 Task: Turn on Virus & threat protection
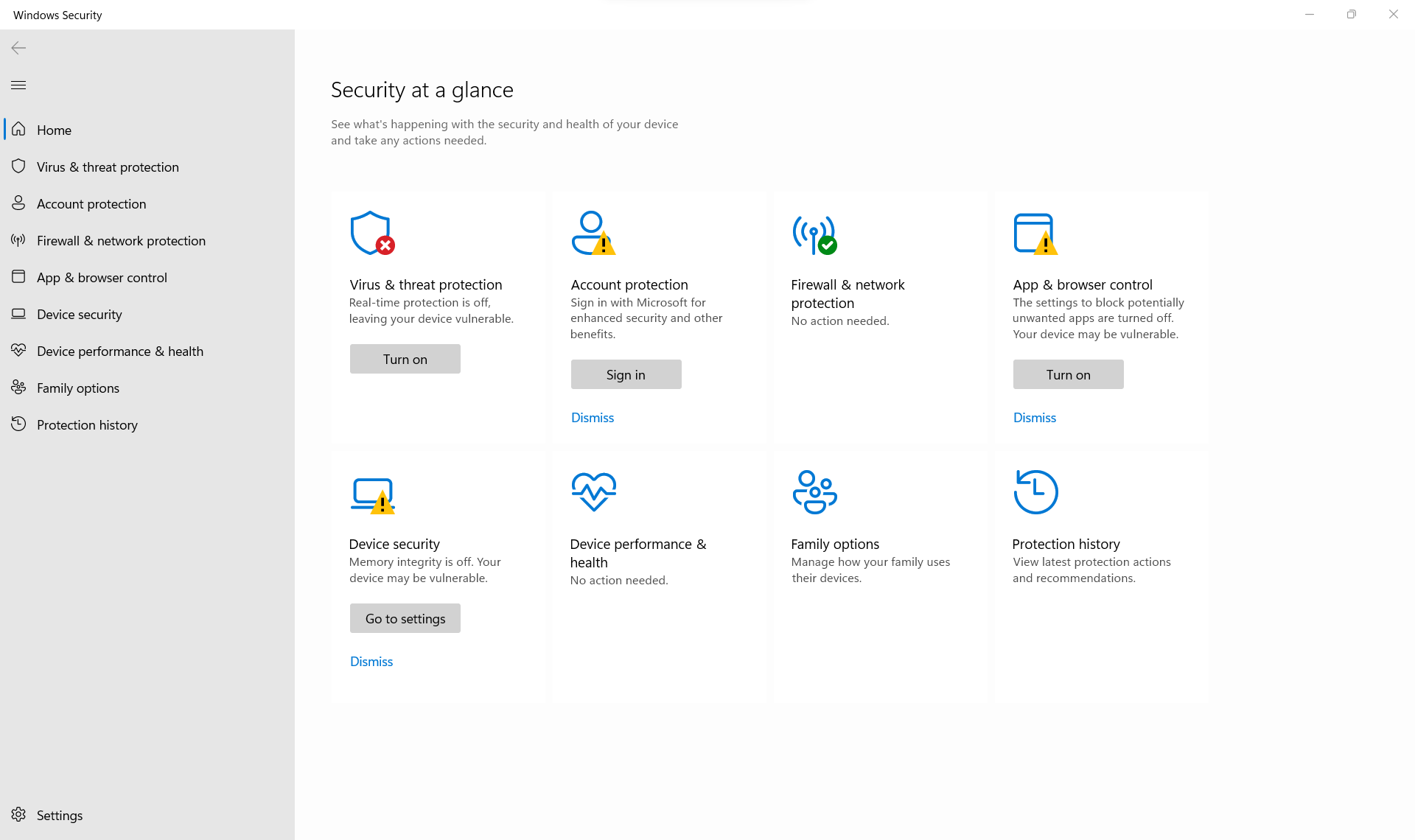[x=405, y=359]
